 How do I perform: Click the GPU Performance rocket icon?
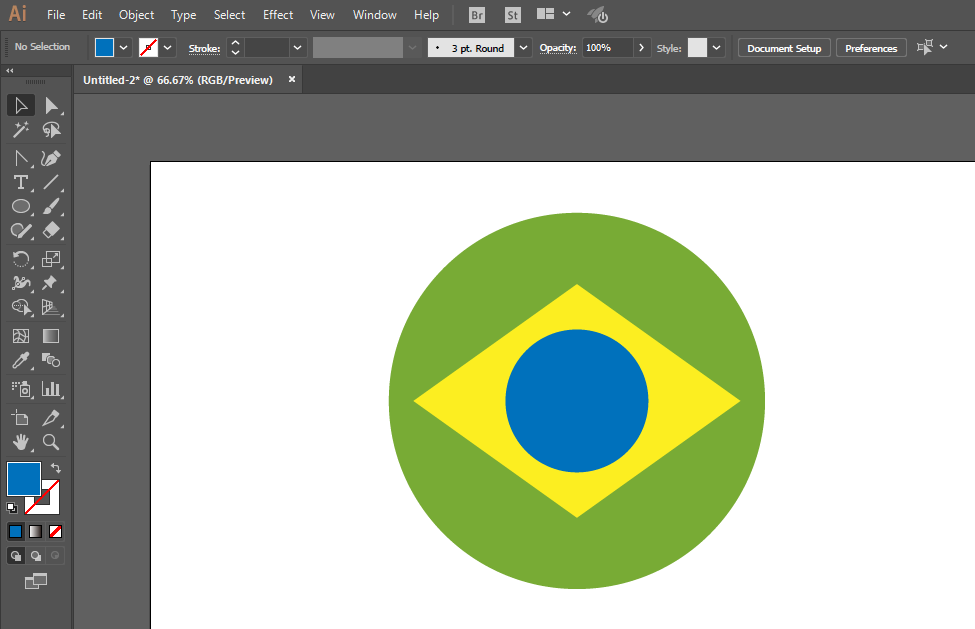[598, 15]
